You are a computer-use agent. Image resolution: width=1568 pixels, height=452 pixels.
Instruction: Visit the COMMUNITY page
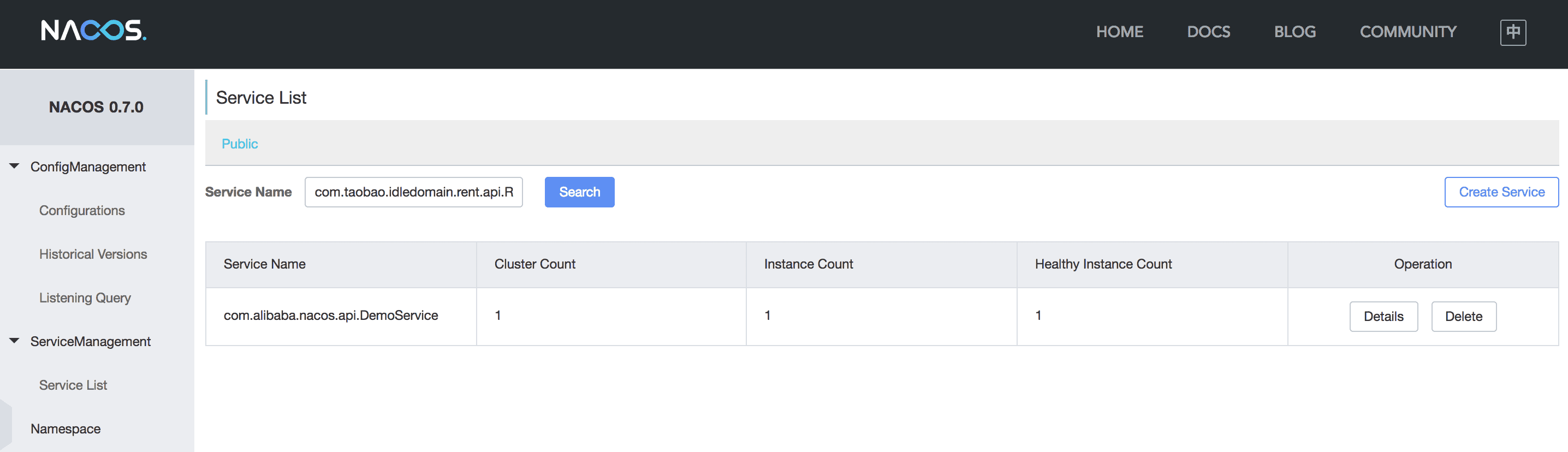tap(1408, 32)
